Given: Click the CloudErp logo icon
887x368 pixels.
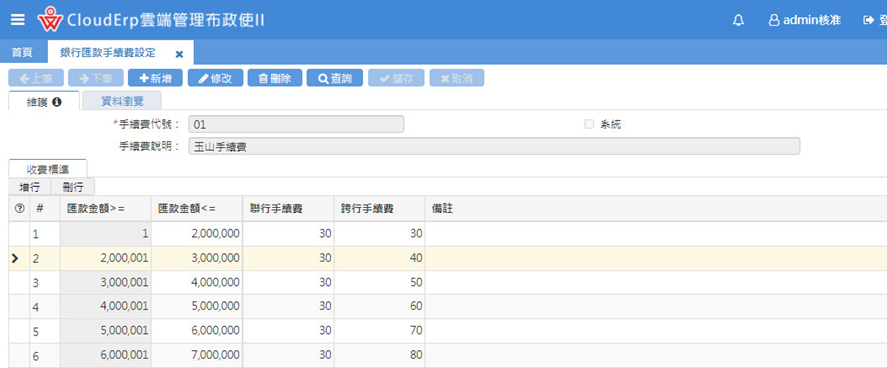Looking at the screenshot, I should point(50,20).
